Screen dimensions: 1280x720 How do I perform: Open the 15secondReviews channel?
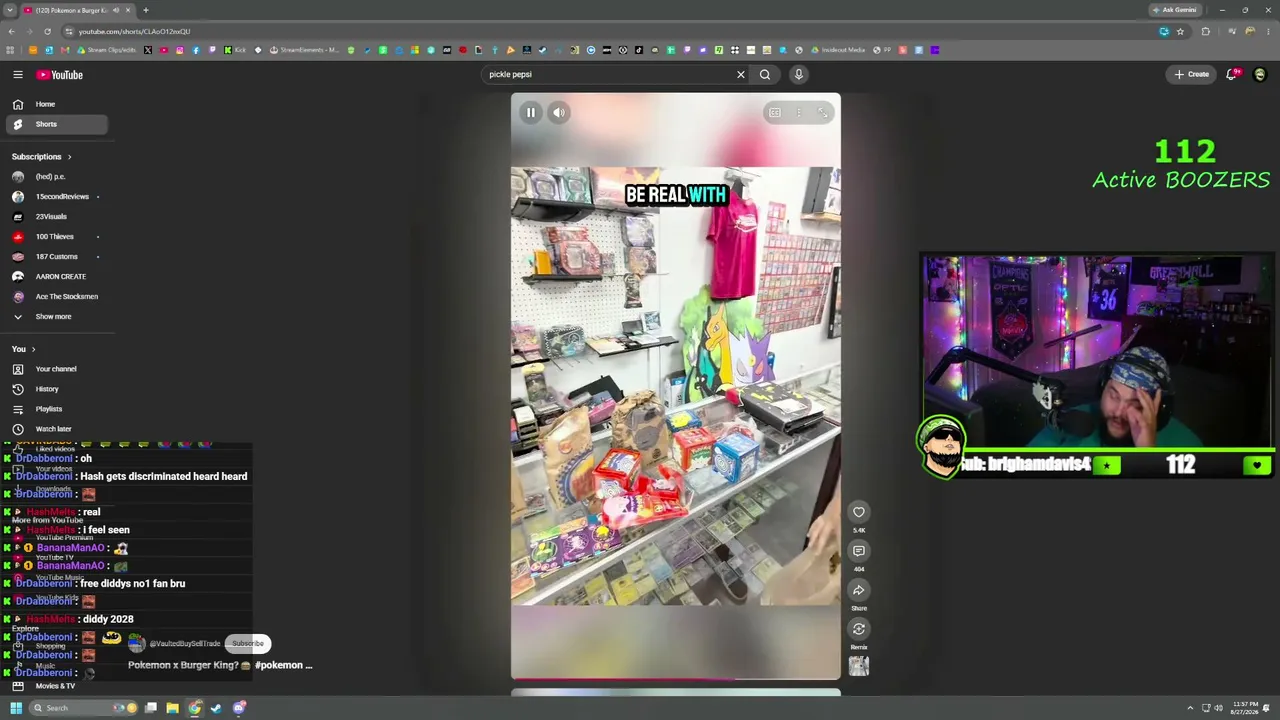[55, 197]
